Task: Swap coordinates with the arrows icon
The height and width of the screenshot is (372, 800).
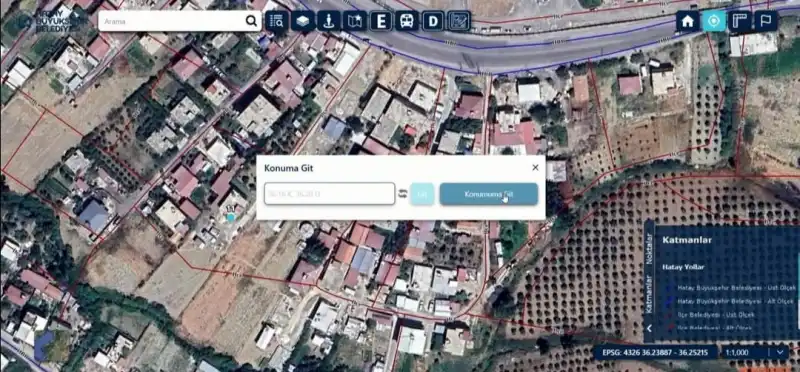Action: pos(403,194)
